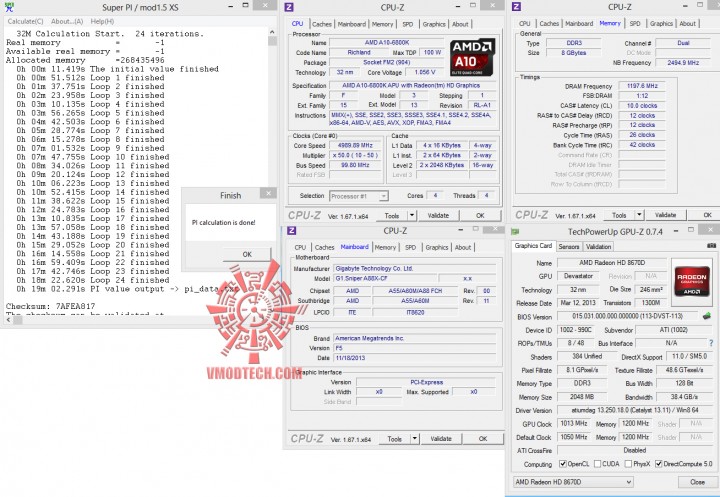Viewport: 720px width, 497px height.
Task: Click the Bus Interface question mark icon
Action: (711, 343)
